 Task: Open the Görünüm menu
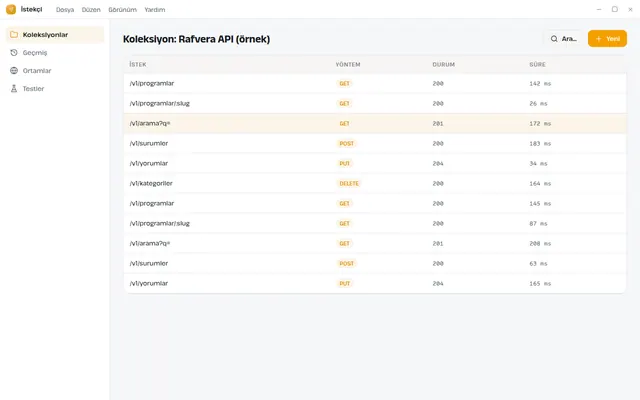point(122,9)
